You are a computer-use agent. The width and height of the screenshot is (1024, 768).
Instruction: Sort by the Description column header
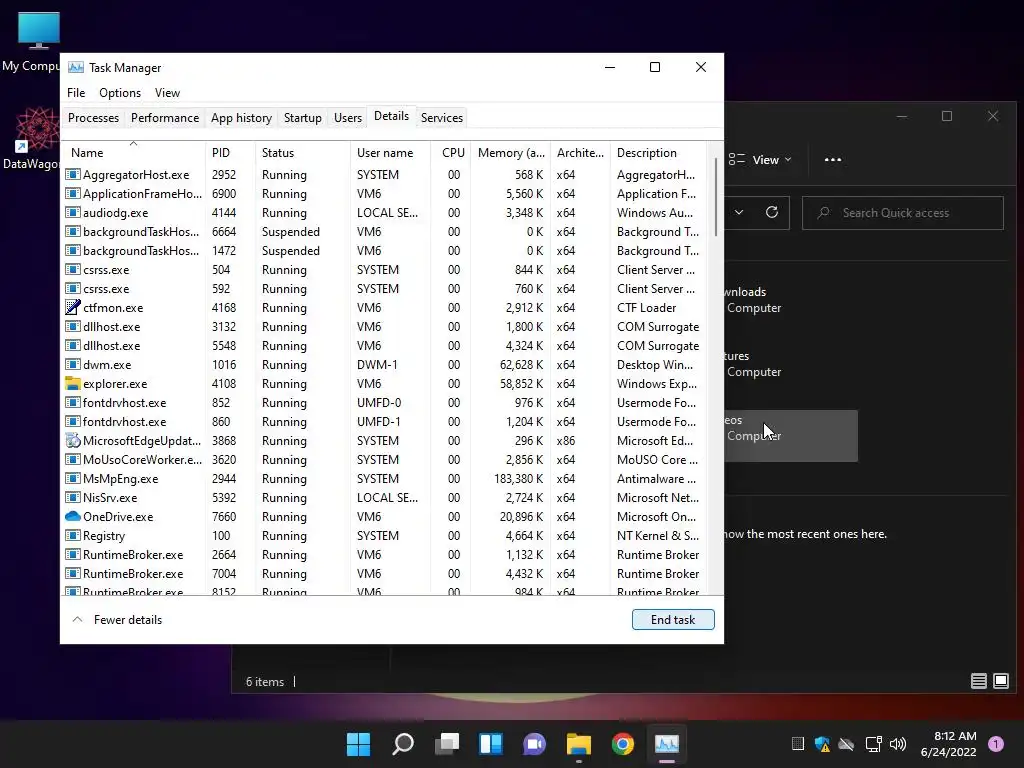tap(658, 153)
